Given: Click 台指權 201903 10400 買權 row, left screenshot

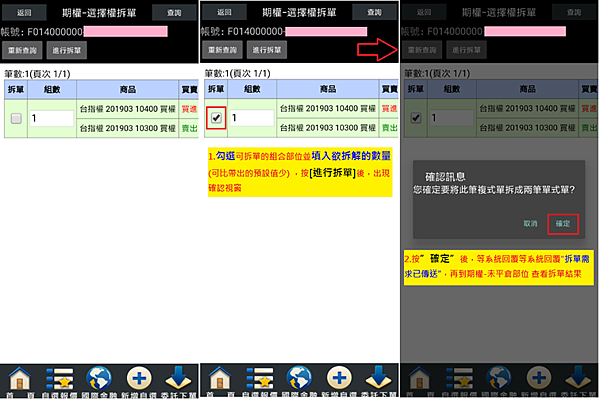Looking at the screenshot, I should click(x=127, y=109).
